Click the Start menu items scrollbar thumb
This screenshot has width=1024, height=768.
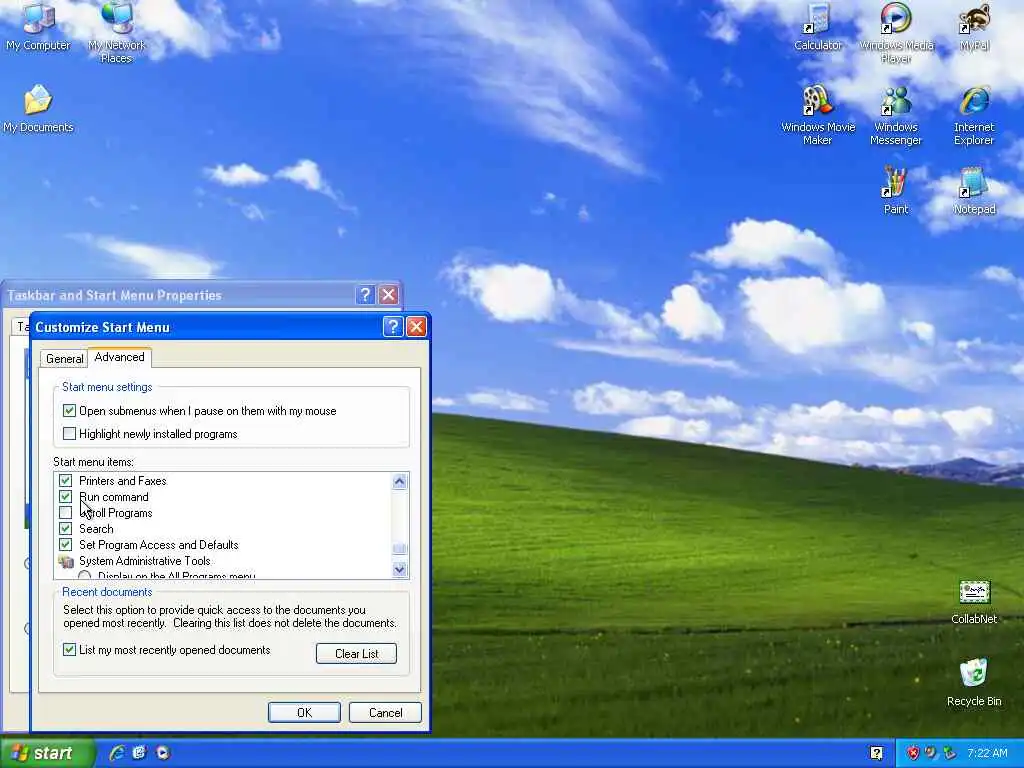[x=400, y=549]
